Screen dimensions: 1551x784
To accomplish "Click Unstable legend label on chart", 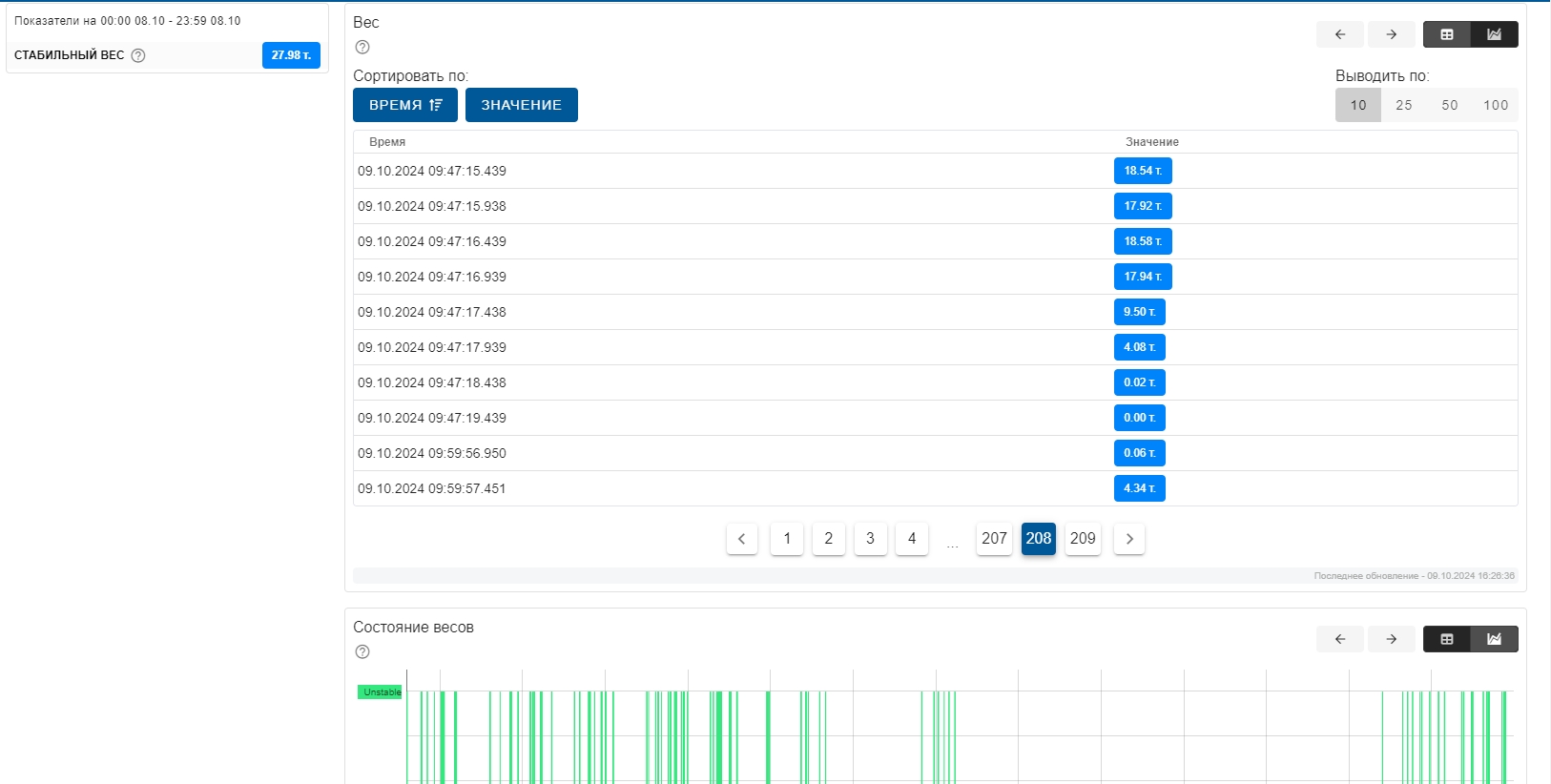I will point(381,692).
